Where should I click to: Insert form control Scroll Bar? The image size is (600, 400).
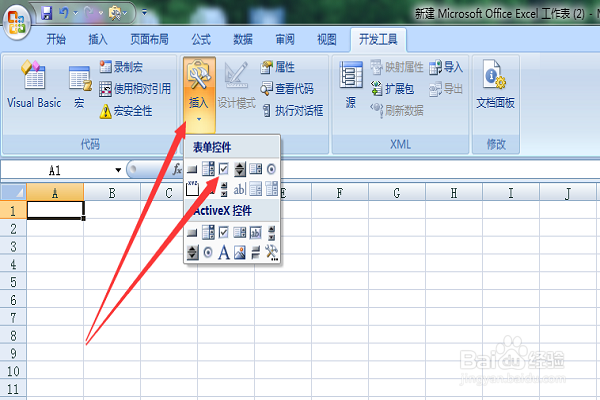point(224,189)
